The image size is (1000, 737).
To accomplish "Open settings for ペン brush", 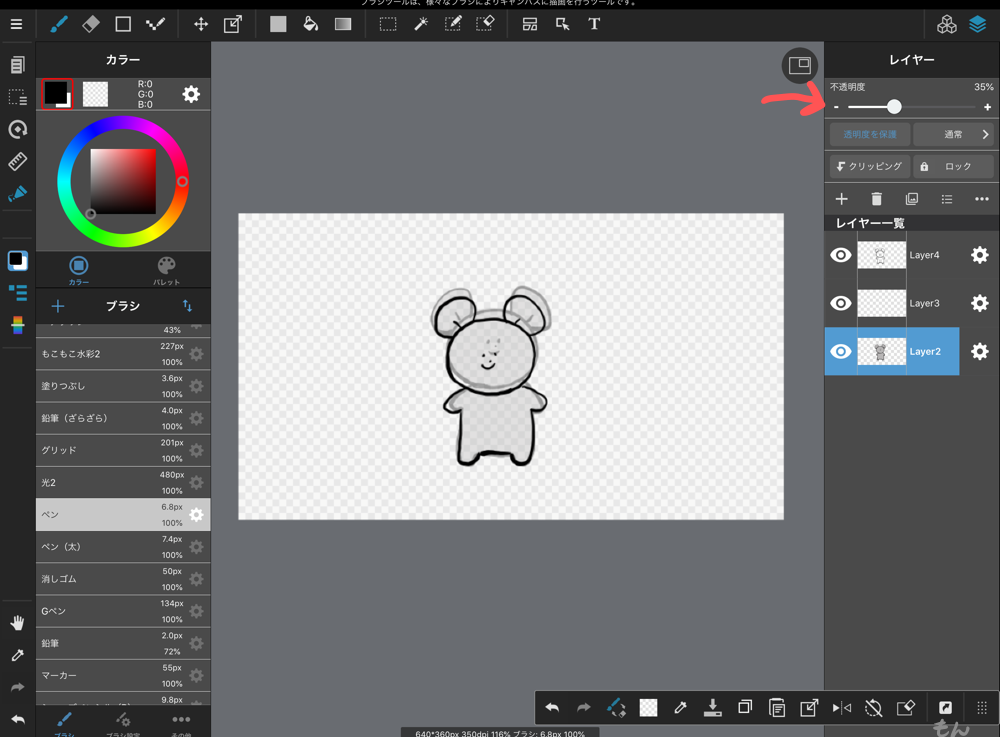I will 196,514.
